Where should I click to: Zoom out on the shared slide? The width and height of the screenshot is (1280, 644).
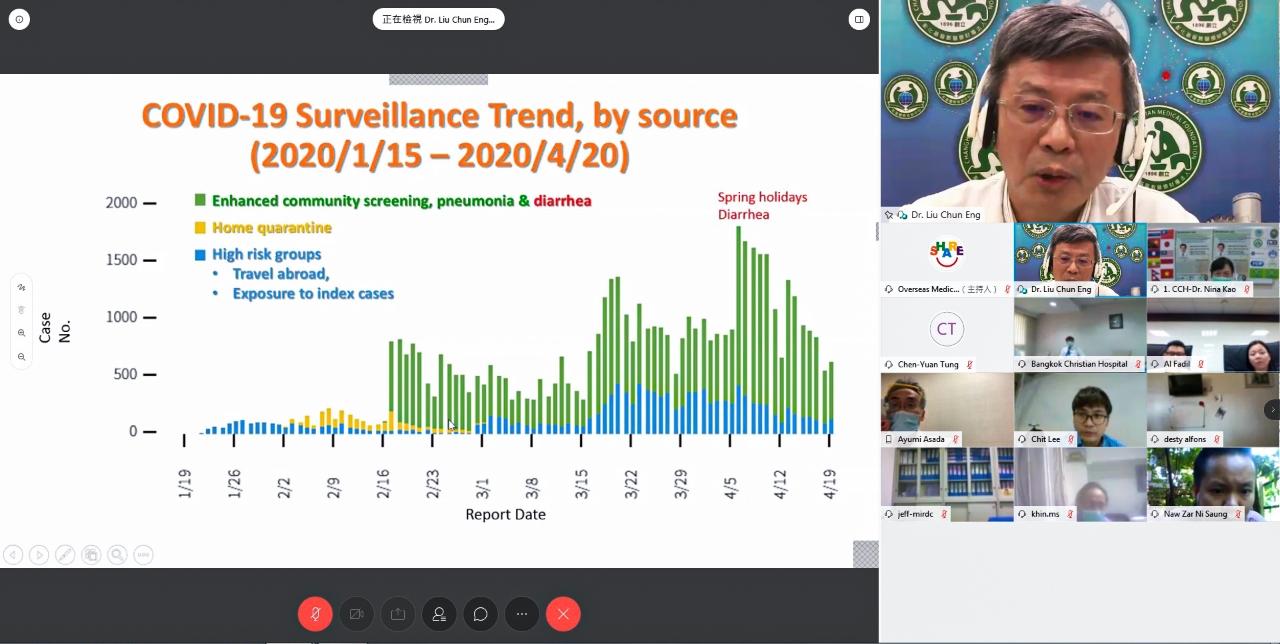pos(22,357)
